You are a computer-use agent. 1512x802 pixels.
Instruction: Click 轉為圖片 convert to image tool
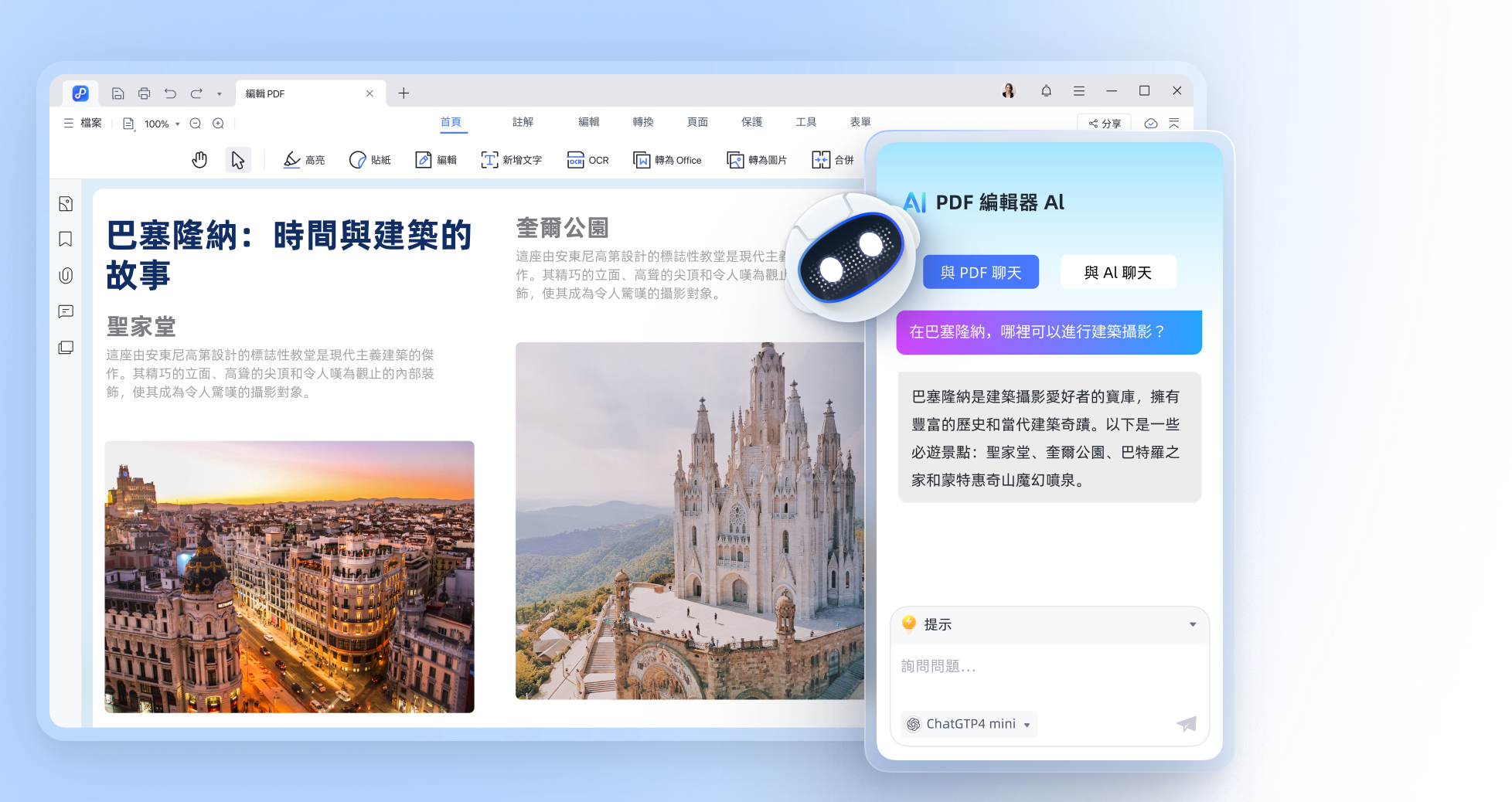tap(757, 160)
